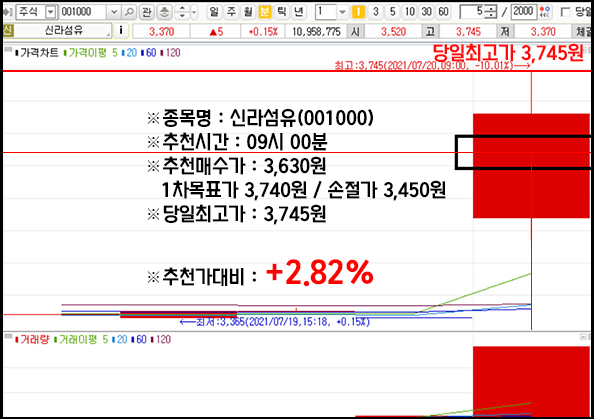The image size is (594, 419).
Task: Select the 분 minute chart toggle
Action: (265, 12)
